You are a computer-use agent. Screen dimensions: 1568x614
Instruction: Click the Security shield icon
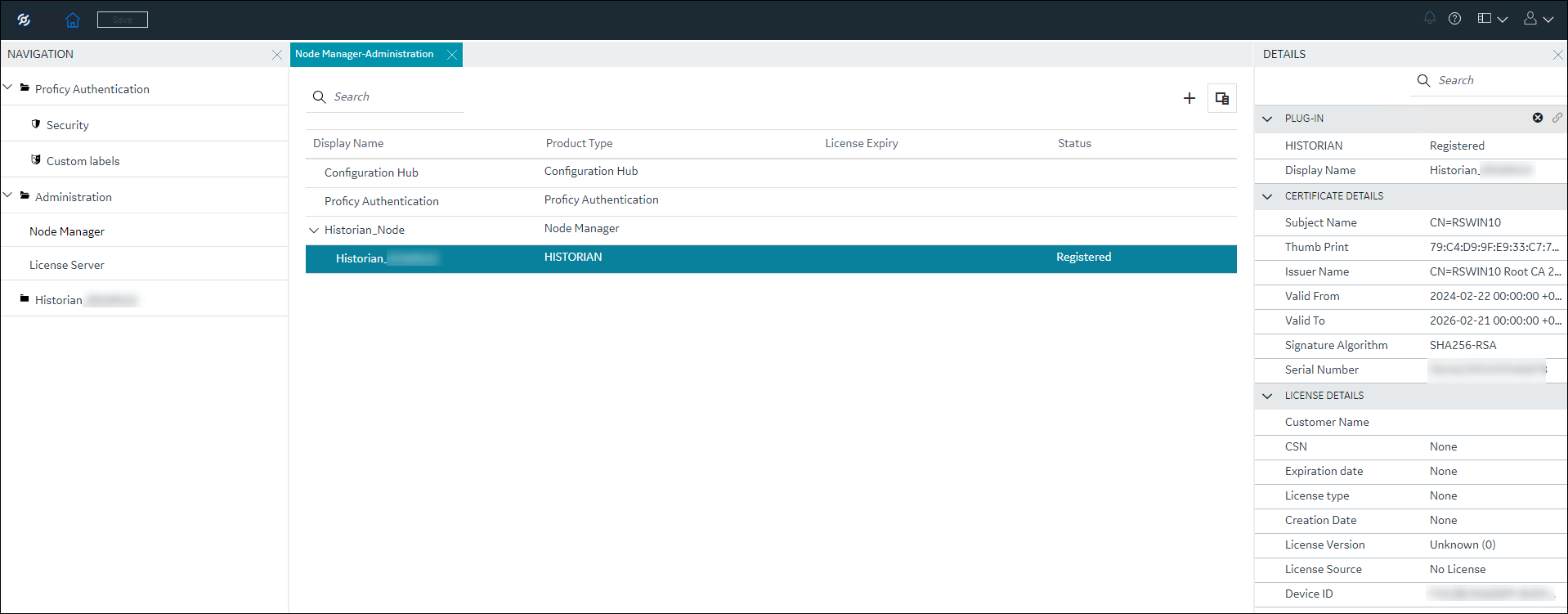(36, 124)
